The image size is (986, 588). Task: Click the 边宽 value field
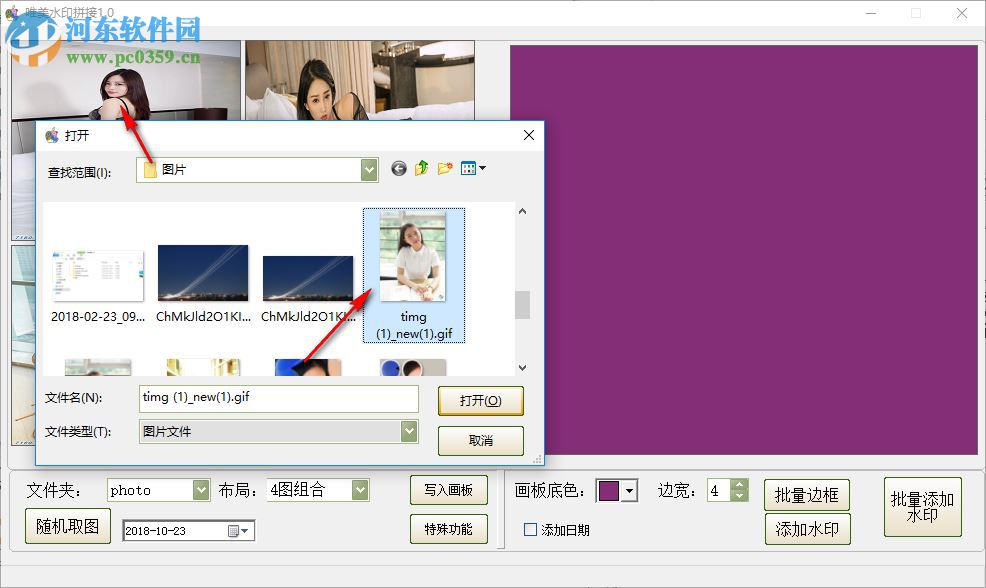coord(719,491)
